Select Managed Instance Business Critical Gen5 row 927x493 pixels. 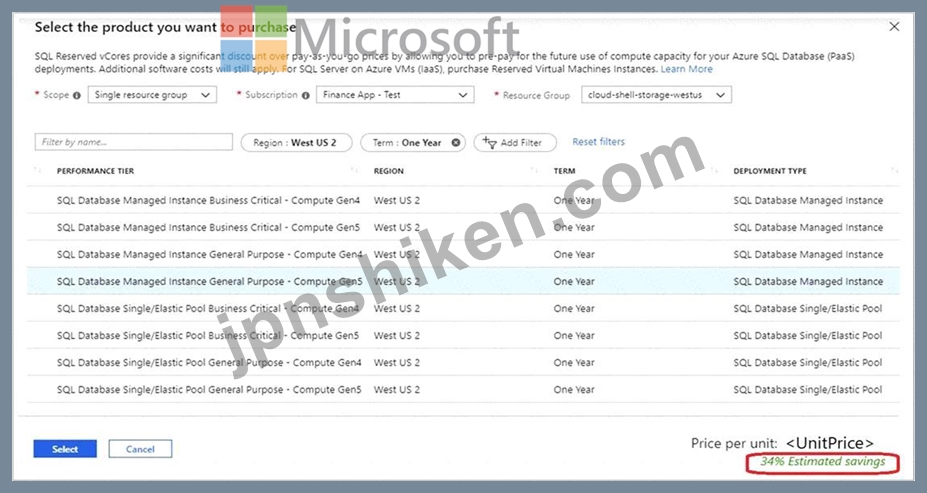[x=464, y=228]
